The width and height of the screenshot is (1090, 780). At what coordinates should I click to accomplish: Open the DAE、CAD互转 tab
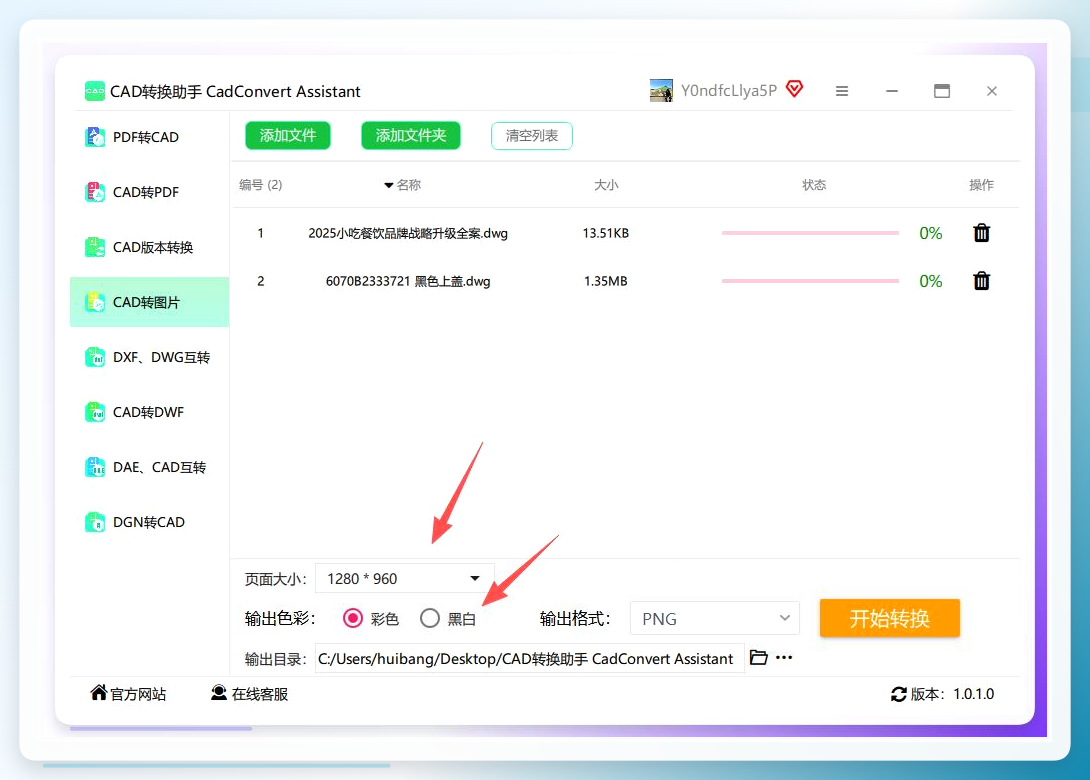149,467
